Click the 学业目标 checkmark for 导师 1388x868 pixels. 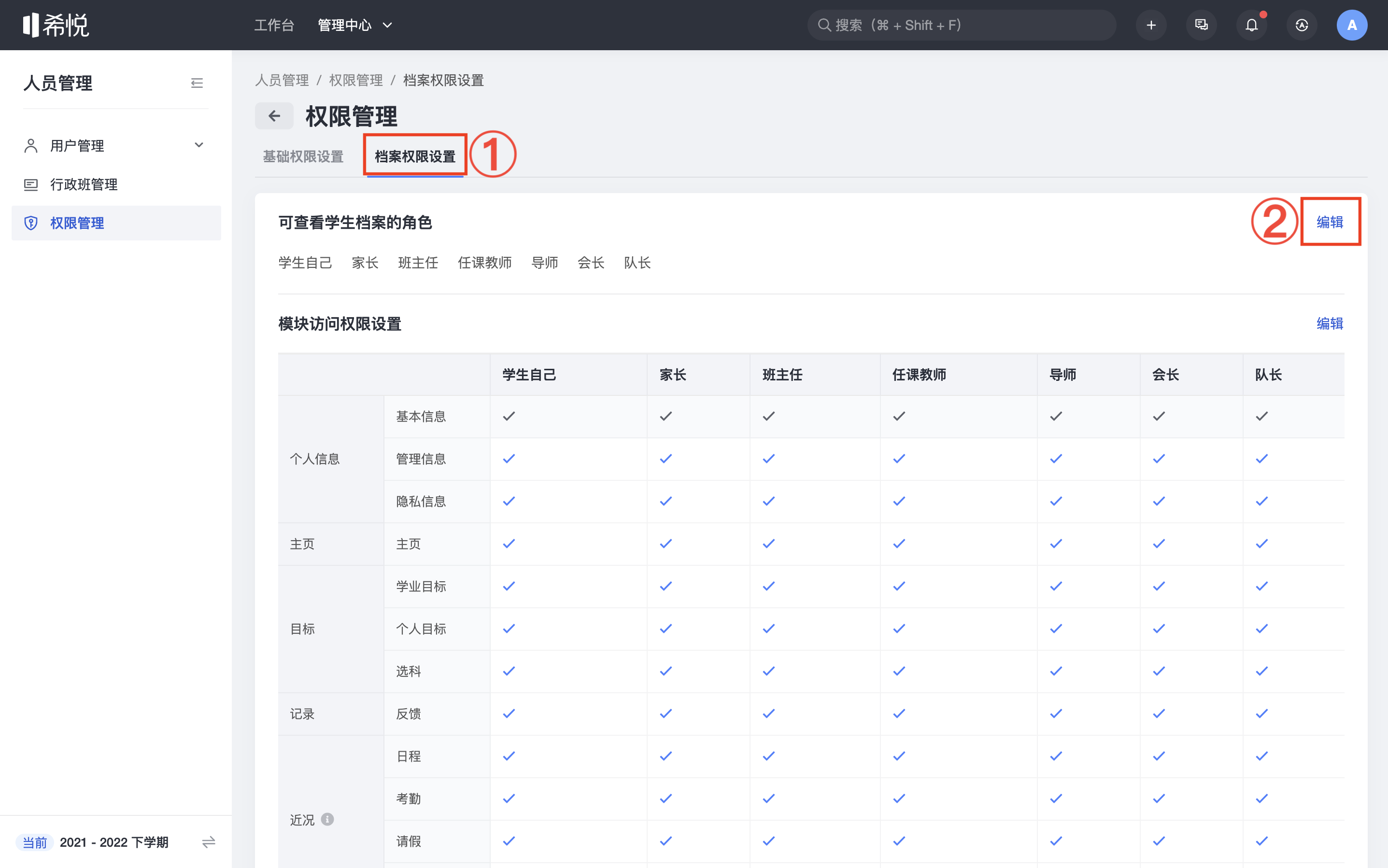1056,586
